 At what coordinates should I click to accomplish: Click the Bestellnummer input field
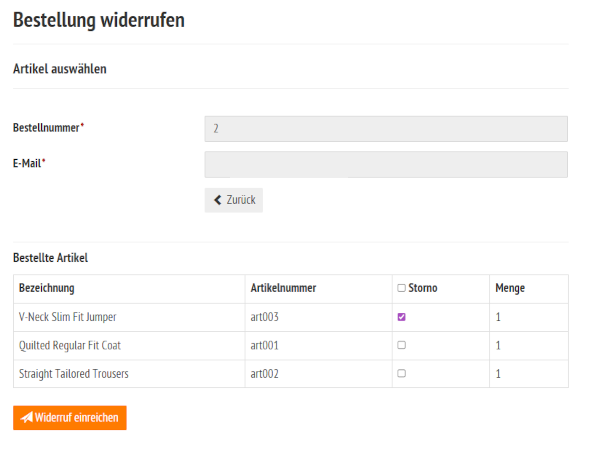[x=385, y=129]
